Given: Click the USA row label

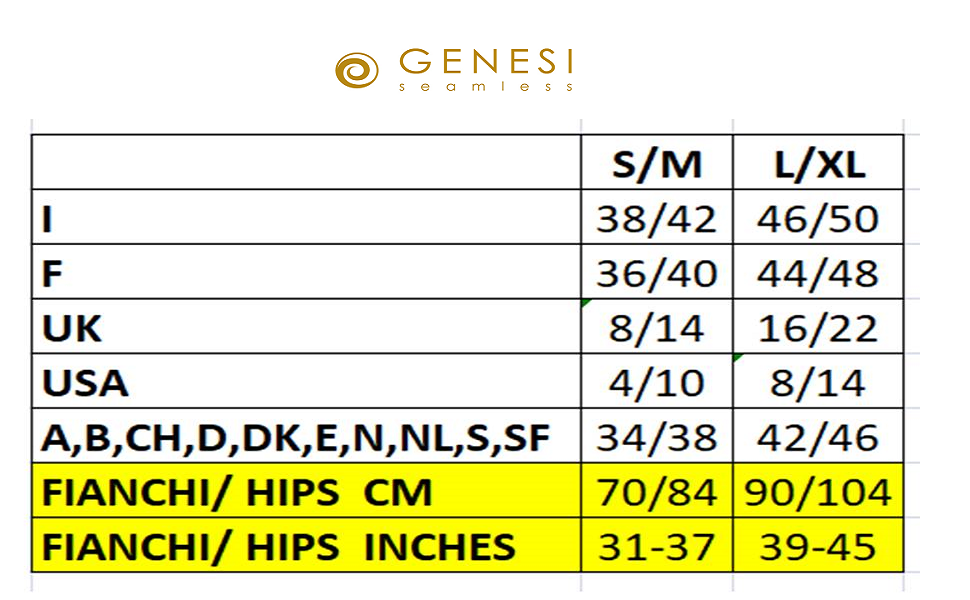Looking at the screenshot, I should [85, 381].
